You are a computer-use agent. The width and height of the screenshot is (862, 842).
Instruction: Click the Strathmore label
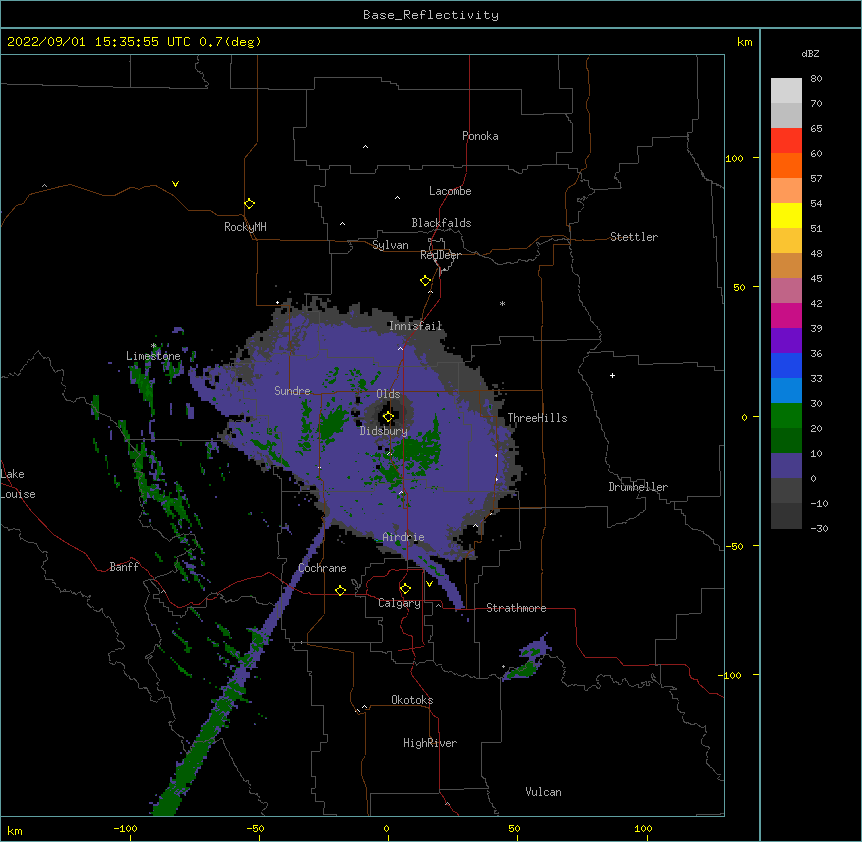[516, 608]
